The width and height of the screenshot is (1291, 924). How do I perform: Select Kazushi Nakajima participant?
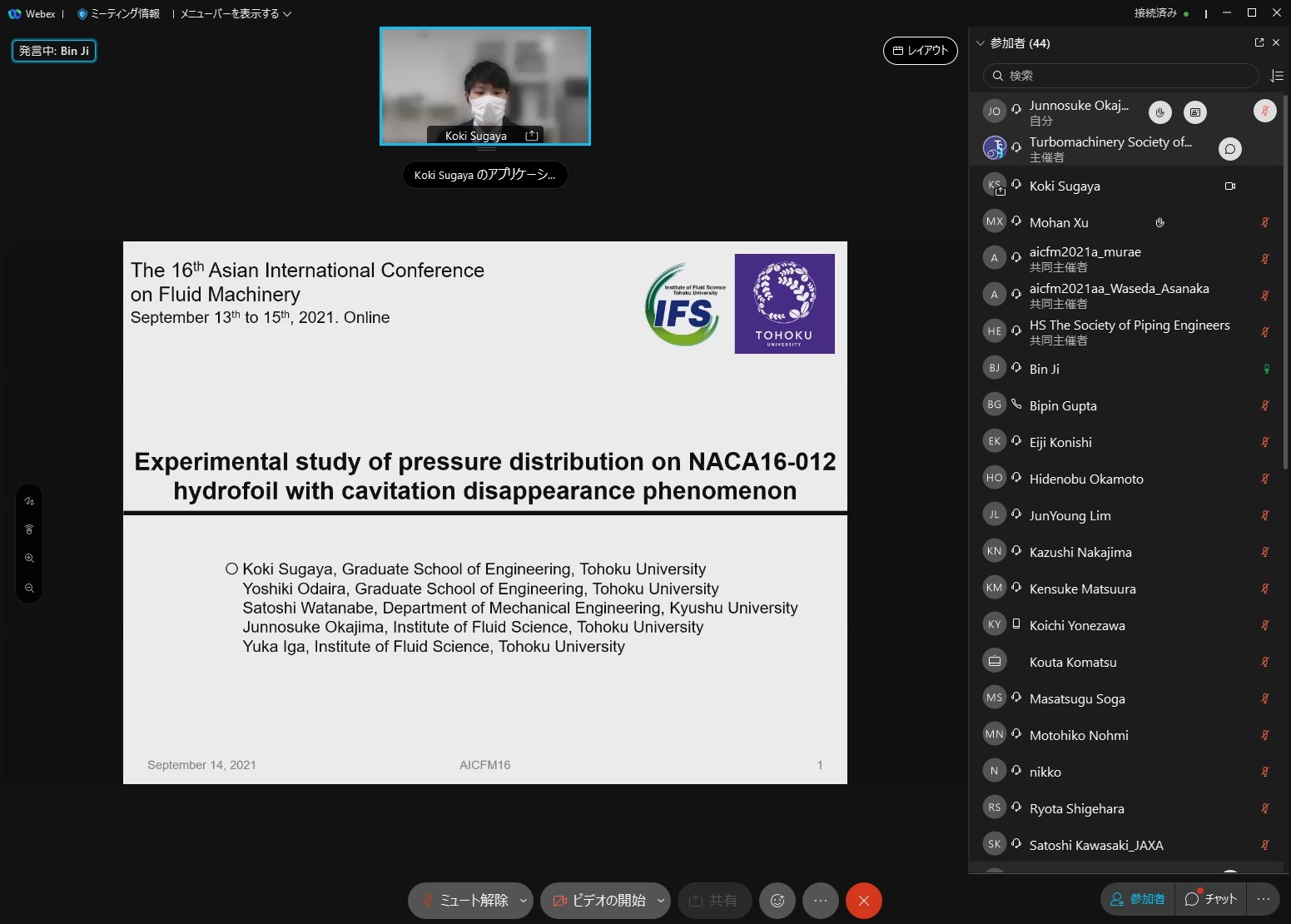pyautogui.click(x=1126, y=552)
